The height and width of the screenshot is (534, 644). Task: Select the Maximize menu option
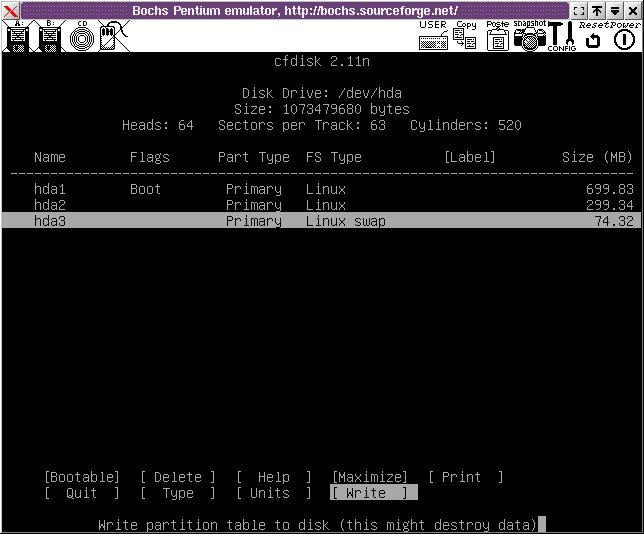[369, 477]
